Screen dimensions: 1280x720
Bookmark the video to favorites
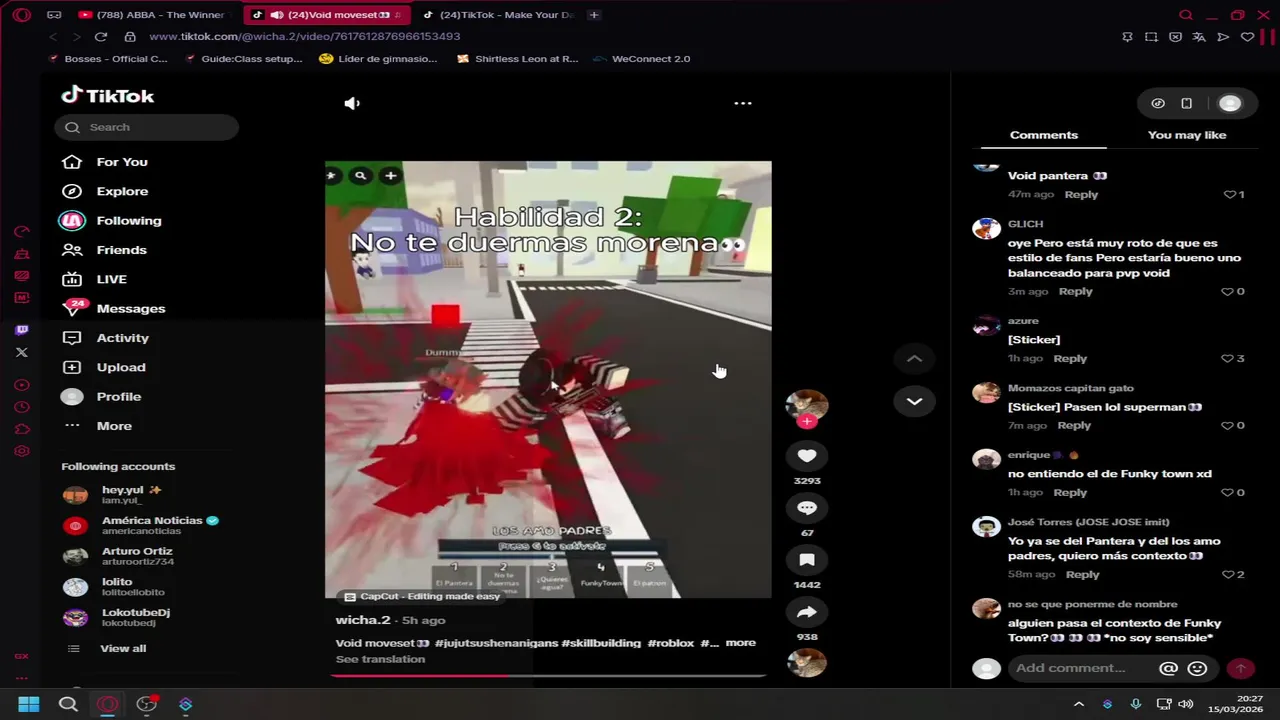(x=807, y=560)
